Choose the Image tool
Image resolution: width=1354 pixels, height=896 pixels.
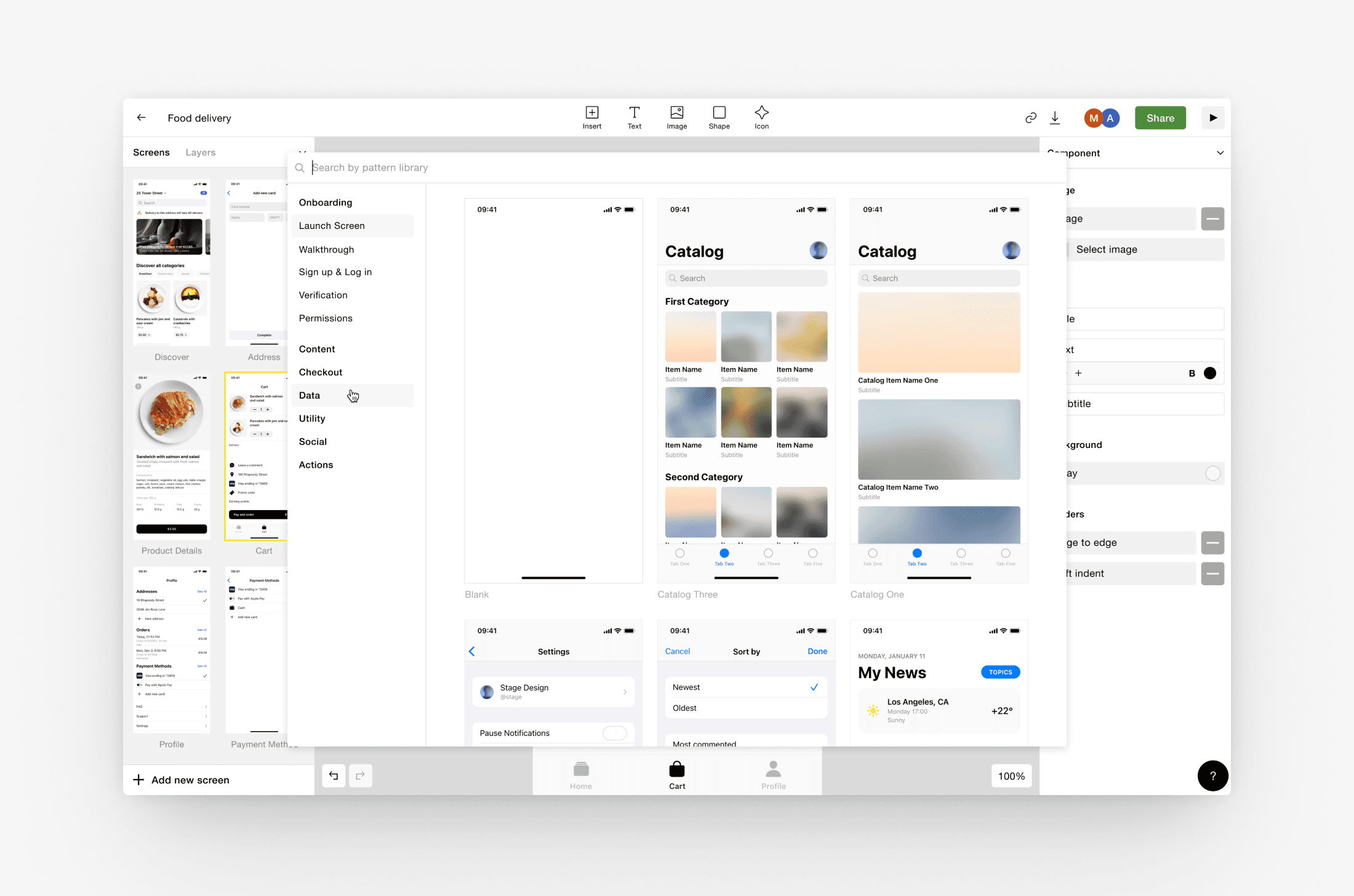coord(676,118)
